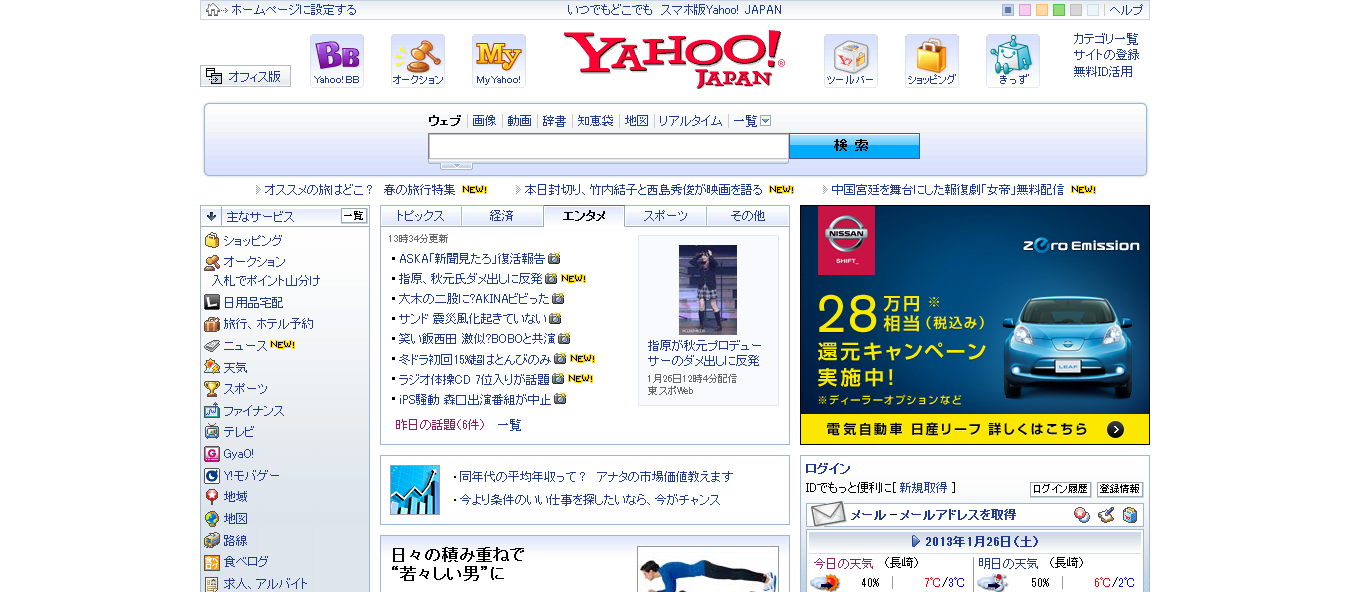Select the 画像 search category
Image resolution: width=1349 pixels, height=592 pixels.
pyautogui.click(x=484, y=121)
